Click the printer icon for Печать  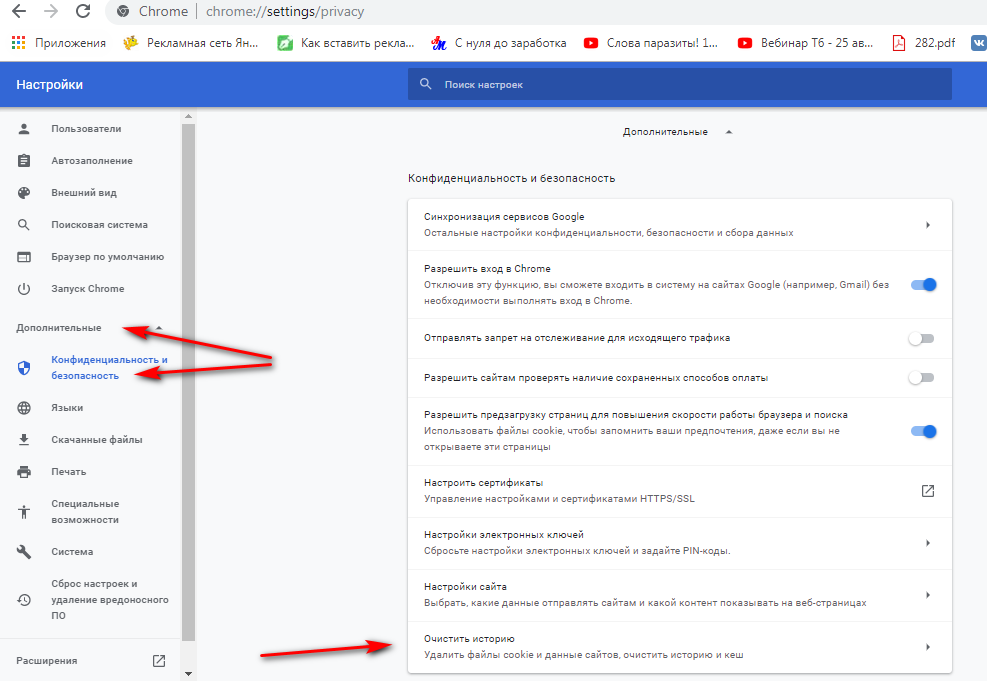[x=24, y=471]
